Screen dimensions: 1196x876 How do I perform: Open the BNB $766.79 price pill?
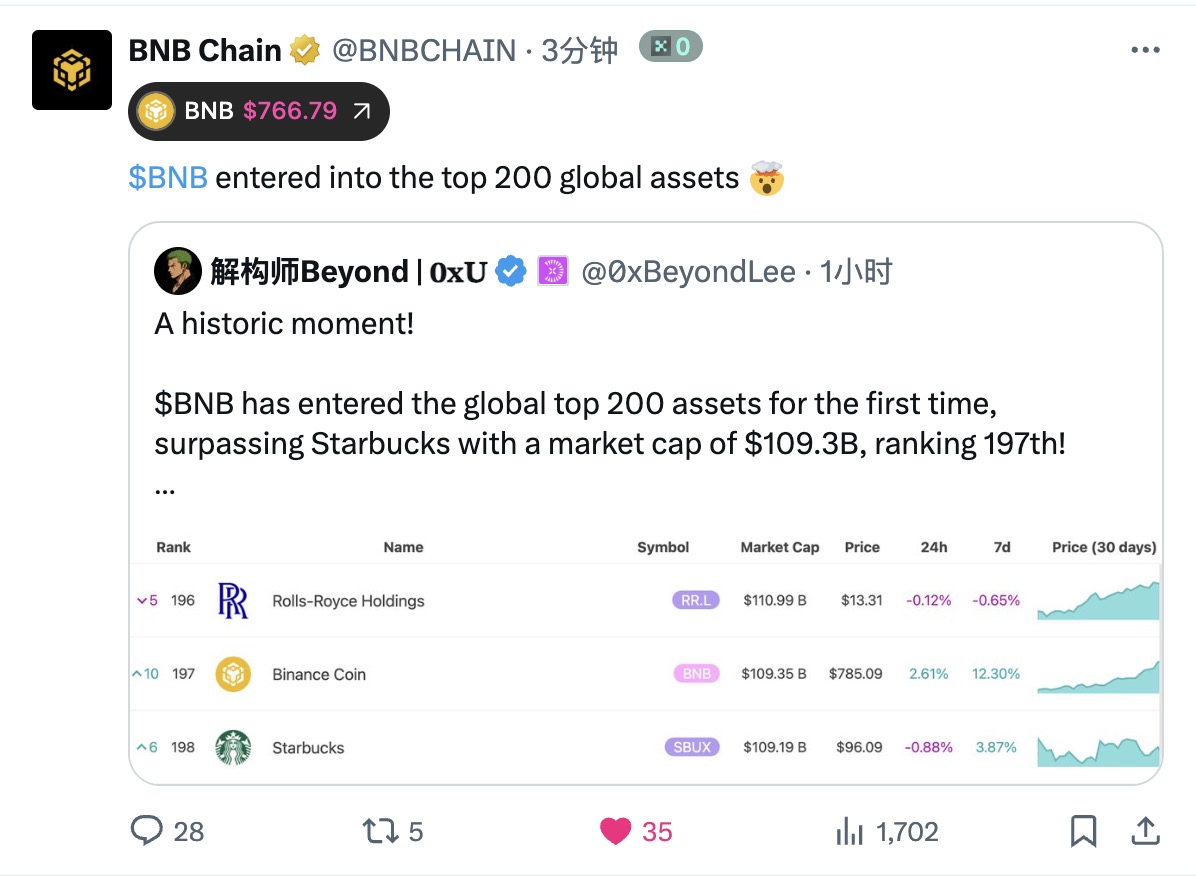[259, 111]
